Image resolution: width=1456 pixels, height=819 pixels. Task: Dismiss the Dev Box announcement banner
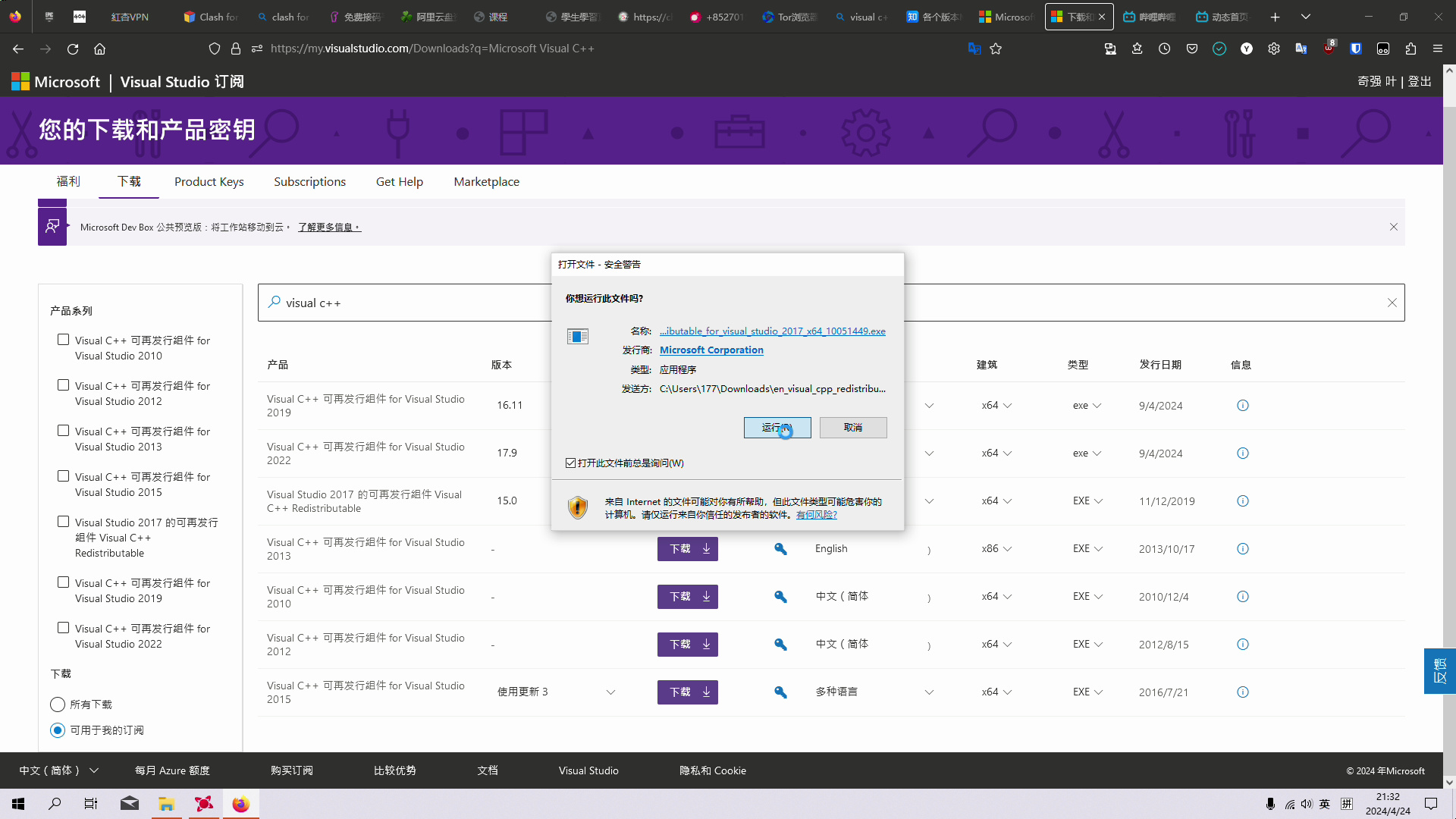point(1393,227)
